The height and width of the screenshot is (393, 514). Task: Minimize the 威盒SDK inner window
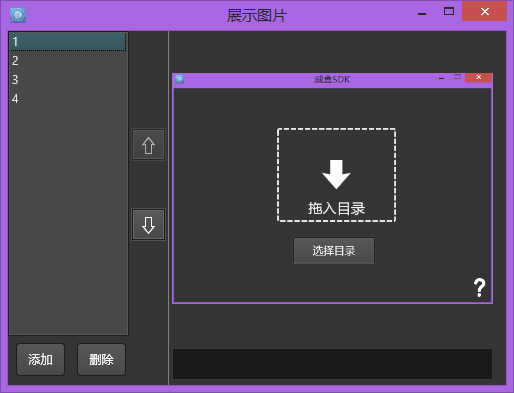click(442, 78)
